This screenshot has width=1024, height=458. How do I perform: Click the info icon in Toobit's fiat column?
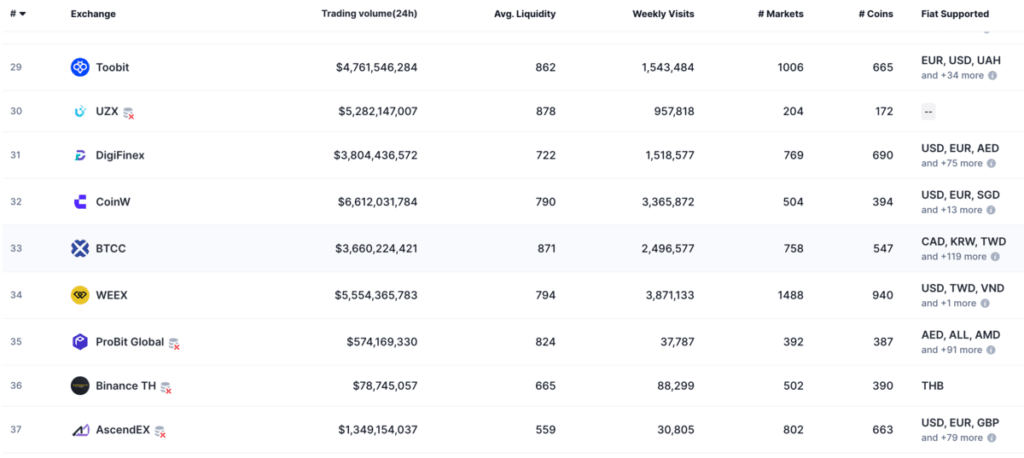tap(993, 76)
